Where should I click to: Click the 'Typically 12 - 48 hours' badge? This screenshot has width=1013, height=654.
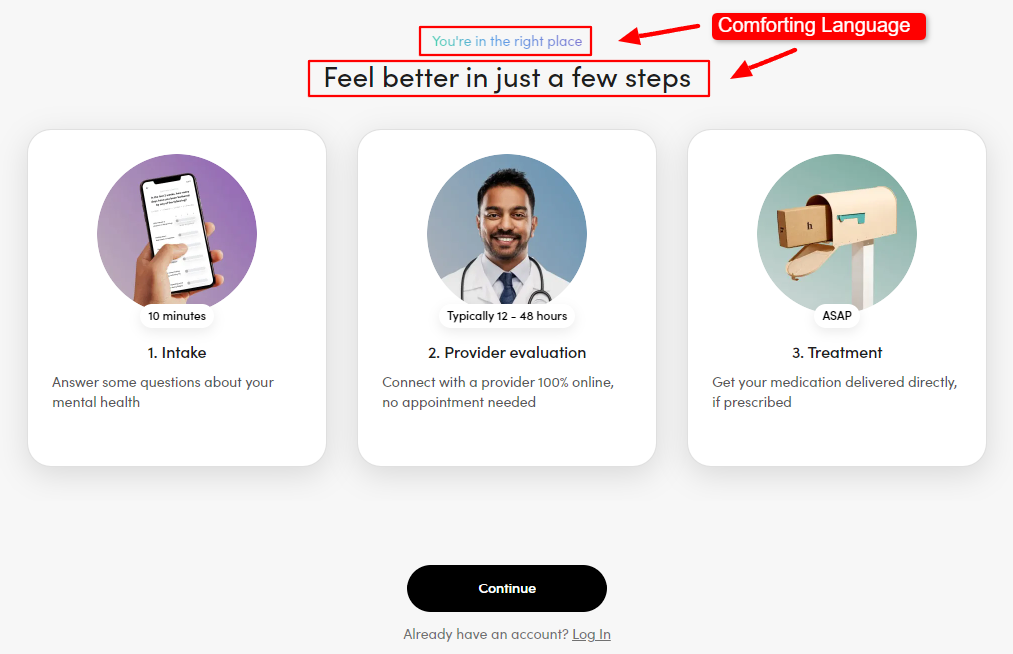coord(507,316)
